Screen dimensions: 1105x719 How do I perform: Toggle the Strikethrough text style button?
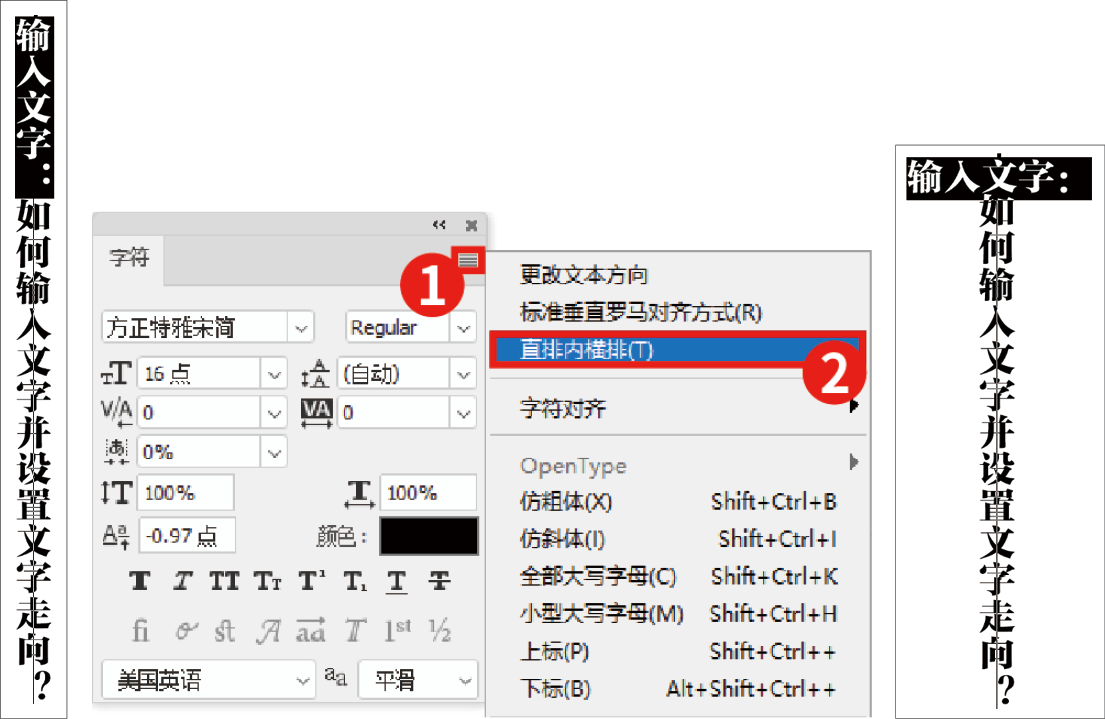click(439, 581)
